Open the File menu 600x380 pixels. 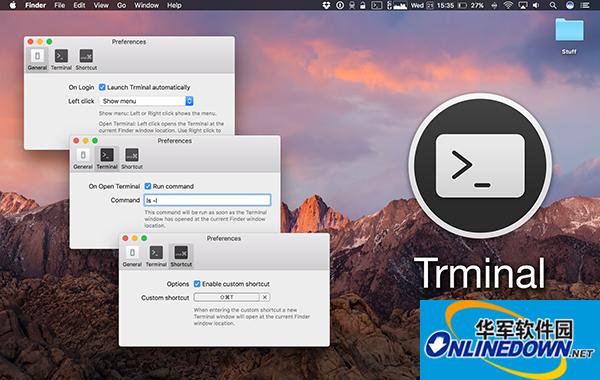click(x=60, y=5)
